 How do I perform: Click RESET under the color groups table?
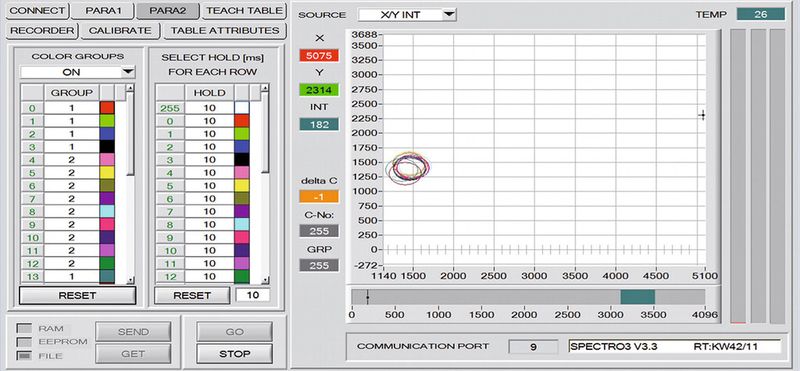point(78,295)
